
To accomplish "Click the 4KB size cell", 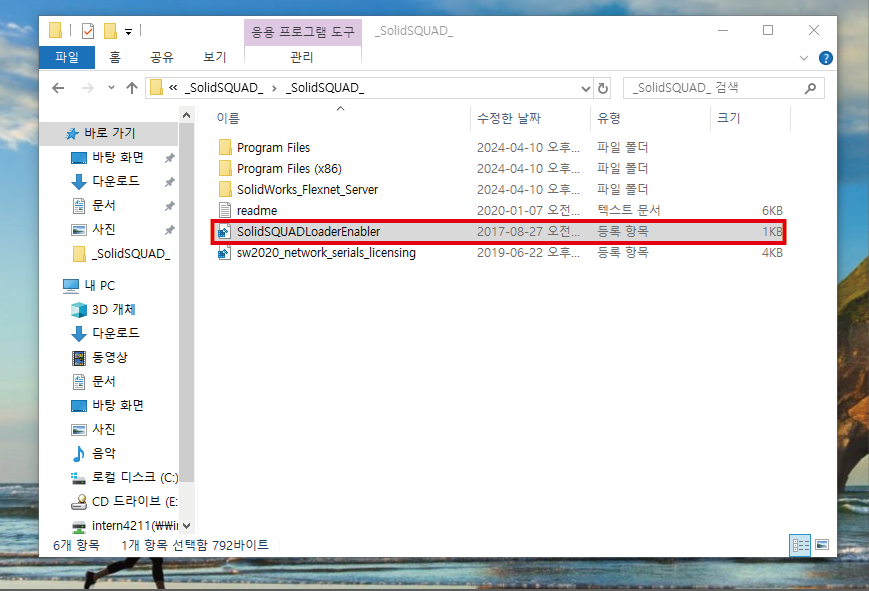I will [772, 253].
